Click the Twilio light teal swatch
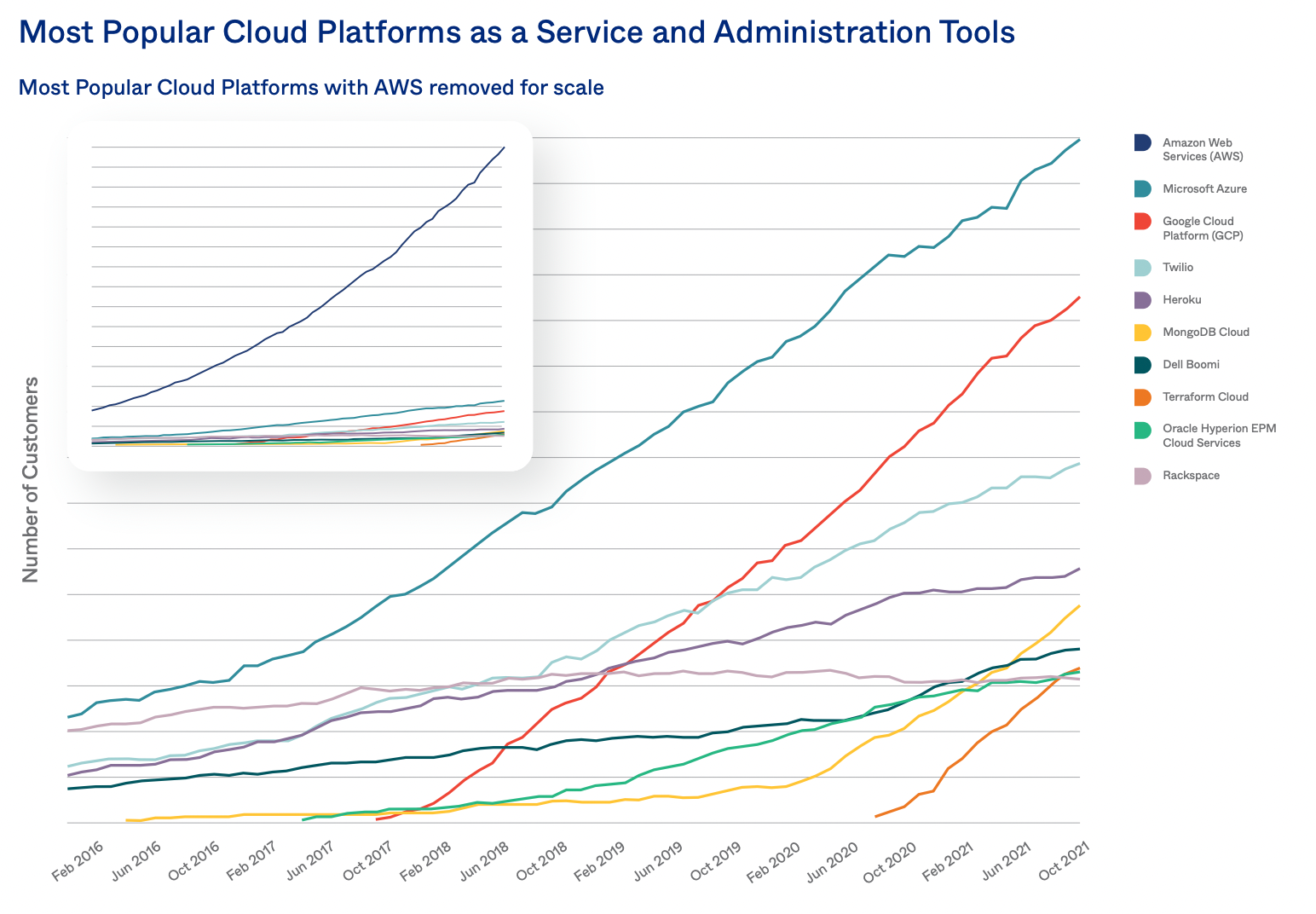This screenshot has width=1316, height=914. coord(1143,267)
